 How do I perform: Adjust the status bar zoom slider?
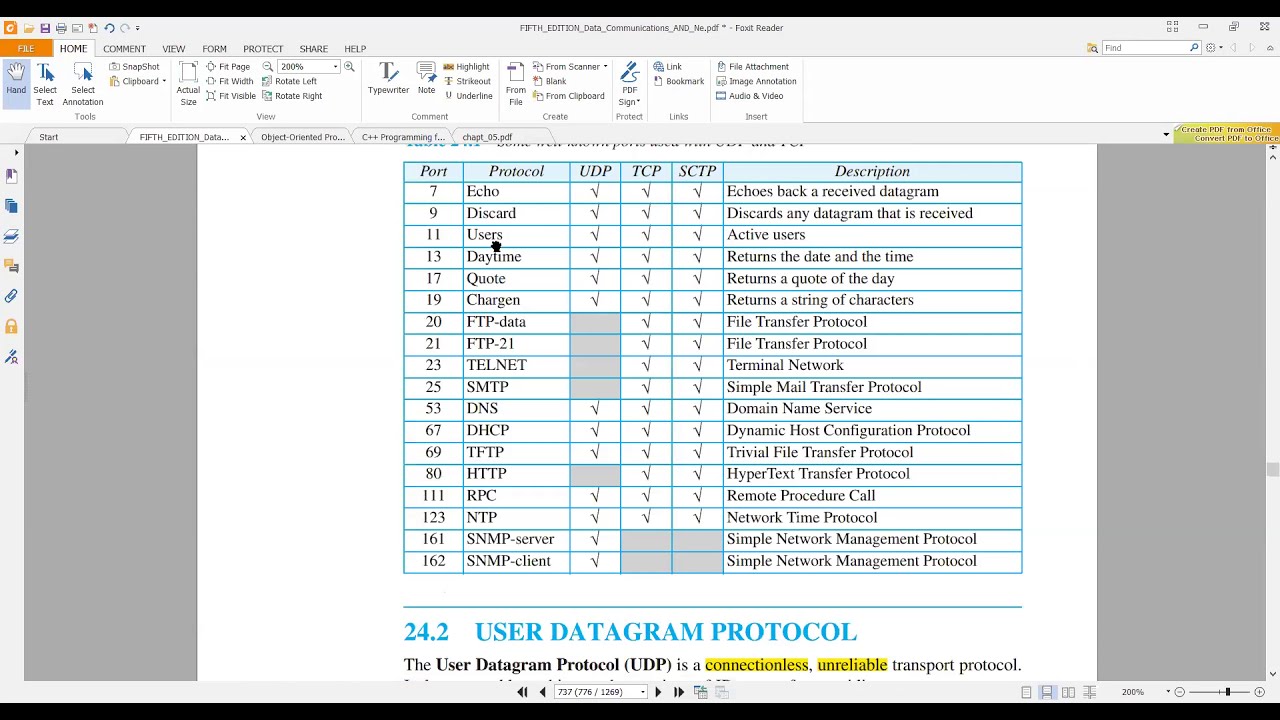coord(1227,692)
